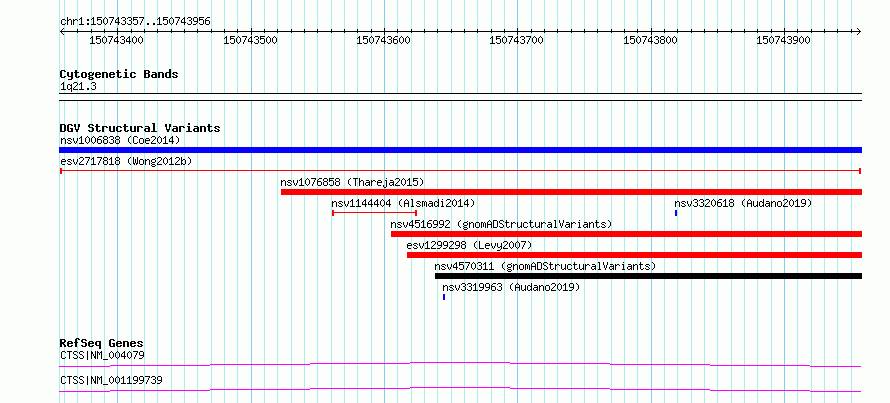890x403 pixels.
Task: Click the 150743800 ruler position
Action: 650,40
